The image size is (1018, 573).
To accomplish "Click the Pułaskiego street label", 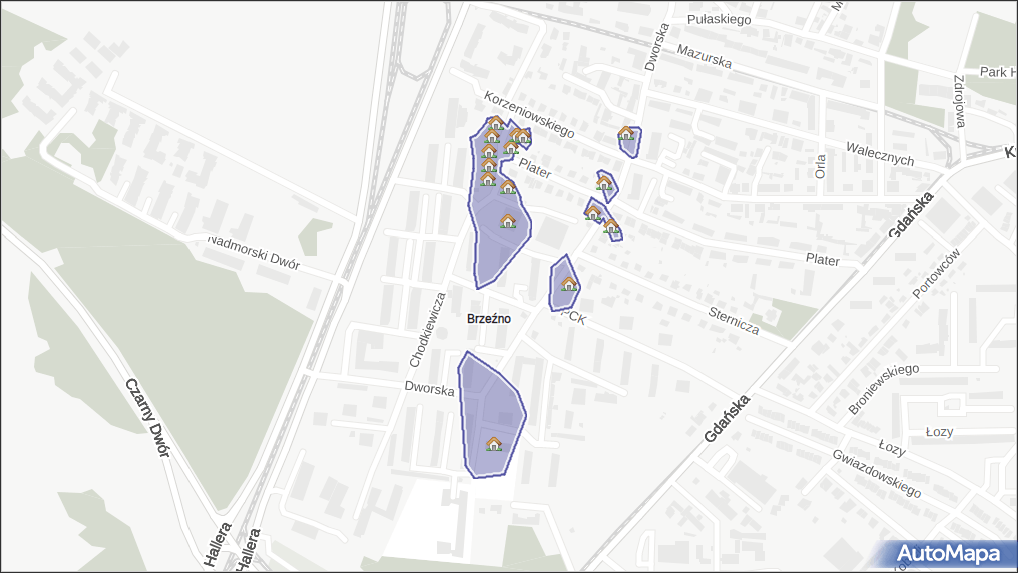I will click(x=719, y=19).
